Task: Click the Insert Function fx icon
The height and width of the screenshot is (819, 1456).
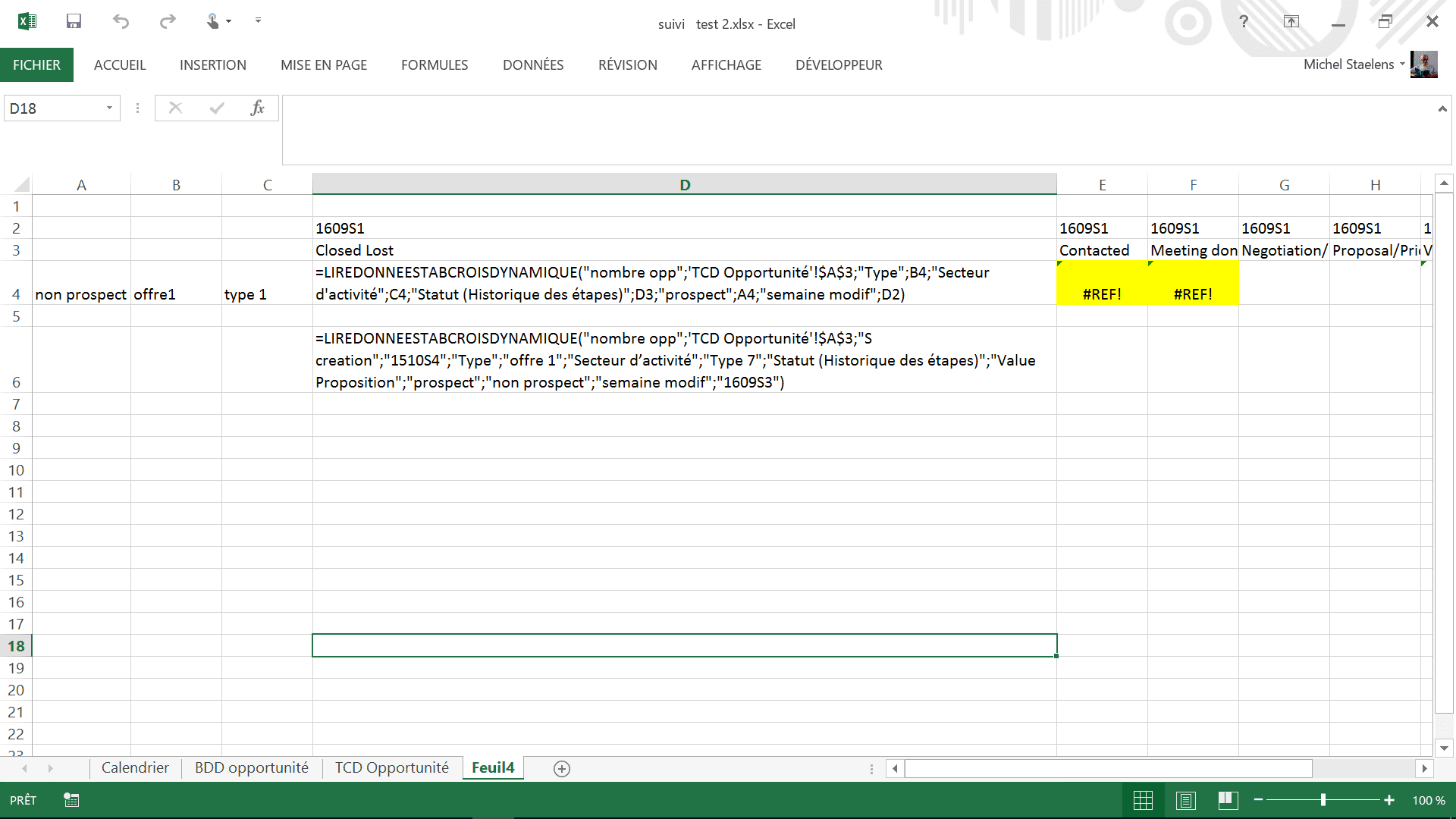Action: pyautogui.click(x=257, y=108)
